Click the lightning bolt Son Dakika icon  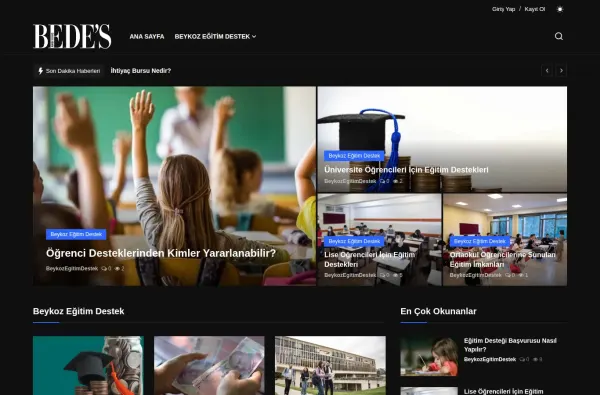pyautogui.click(x=41, y=71)
